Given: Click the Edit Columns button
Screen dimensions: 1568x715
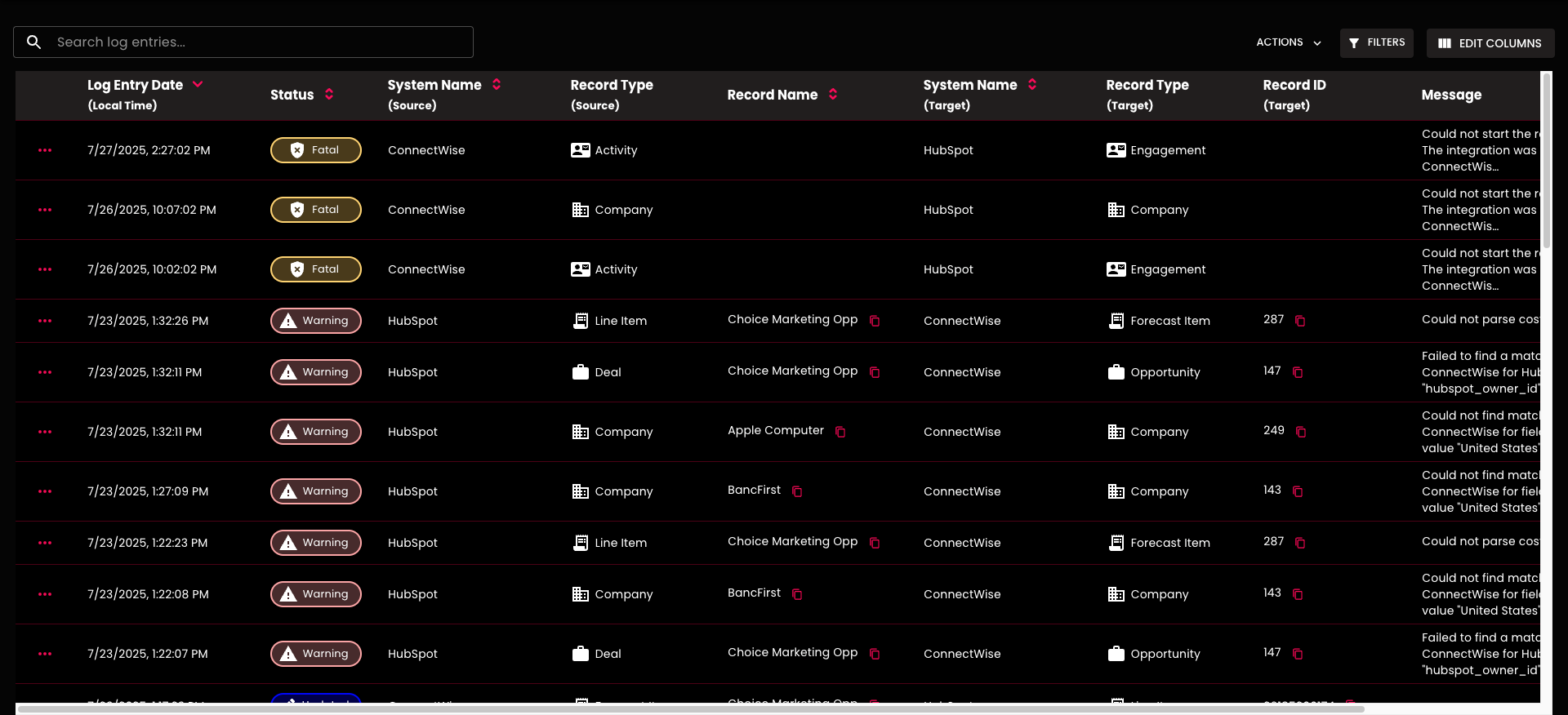Looking at the screenshot, I should click(x=1490, y=43).
